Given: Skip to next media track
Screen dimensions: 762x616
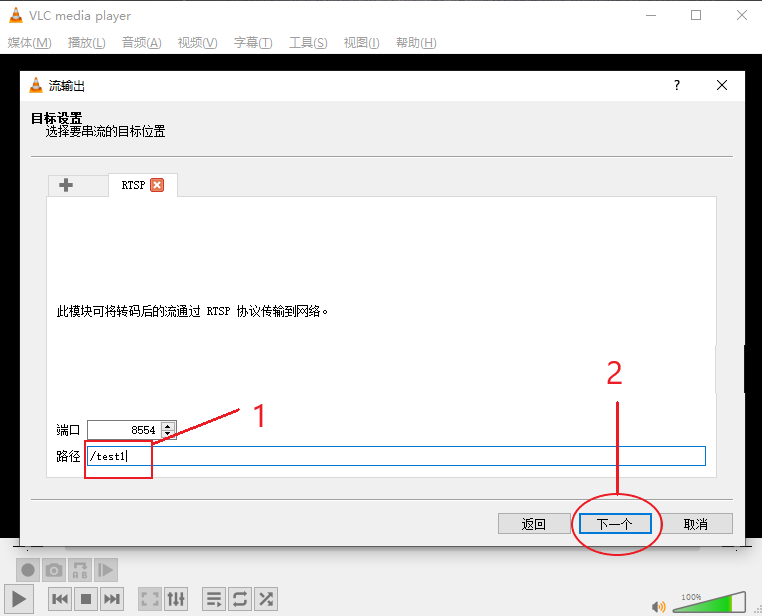Looking at the screenshot, I should tap(112, 599).
